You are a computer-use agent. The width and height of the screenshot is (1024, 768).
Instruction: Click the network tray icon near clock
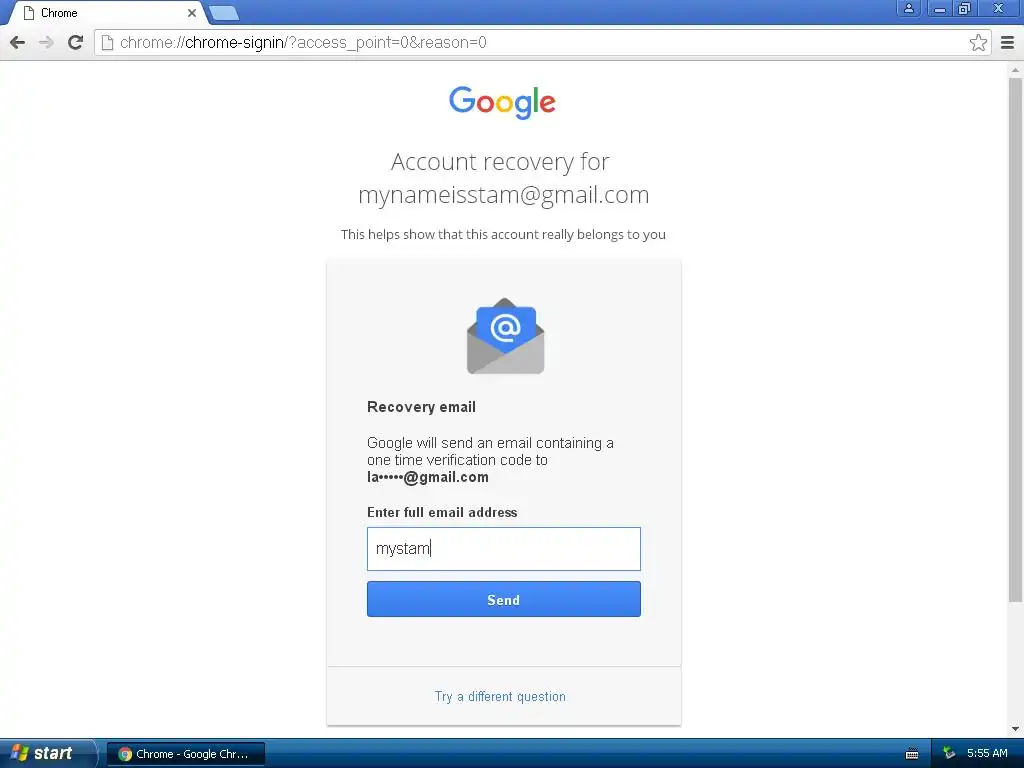(950, 753)
